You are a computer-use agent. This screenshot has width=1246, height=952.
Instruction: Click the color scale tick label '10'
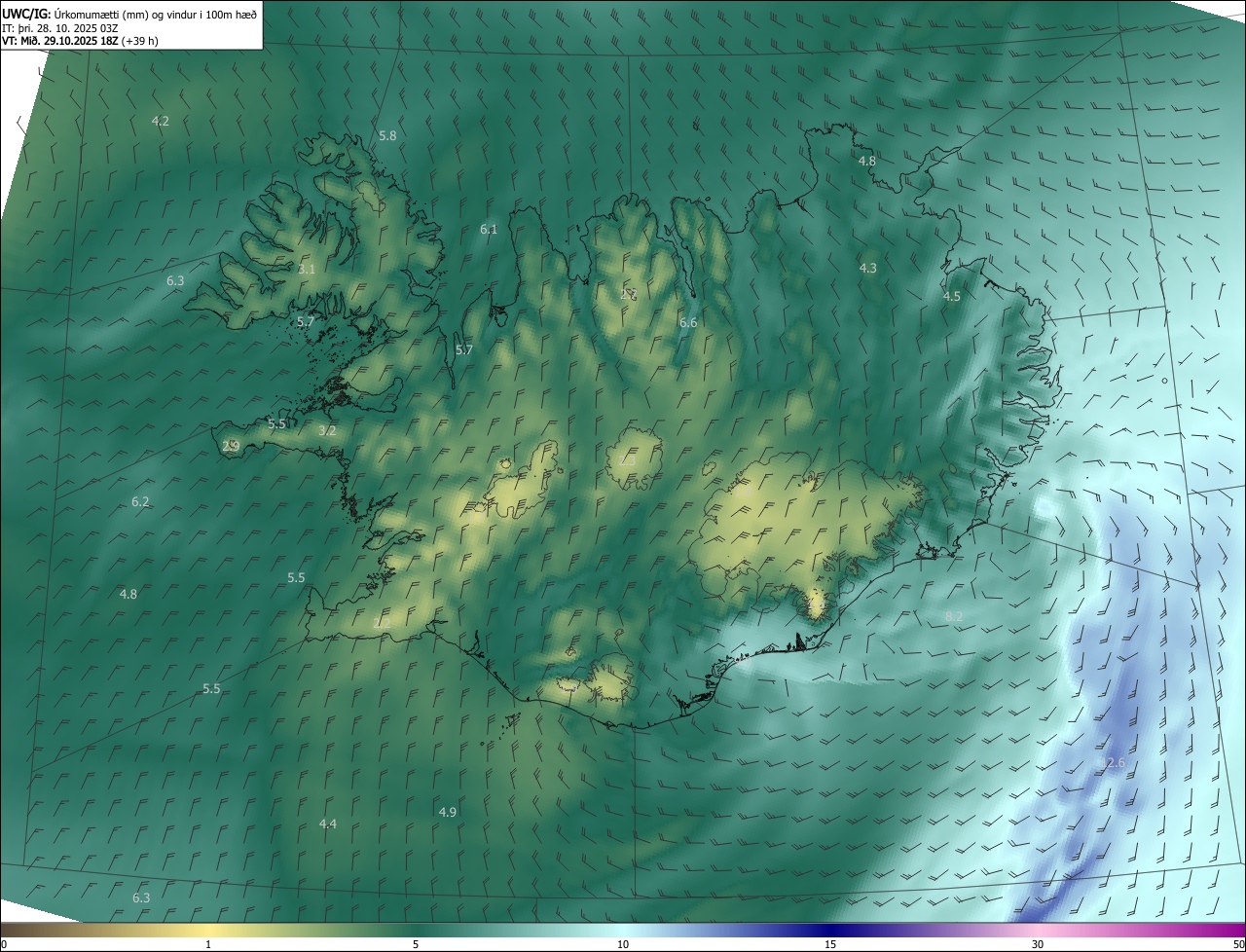pos(623,945)
